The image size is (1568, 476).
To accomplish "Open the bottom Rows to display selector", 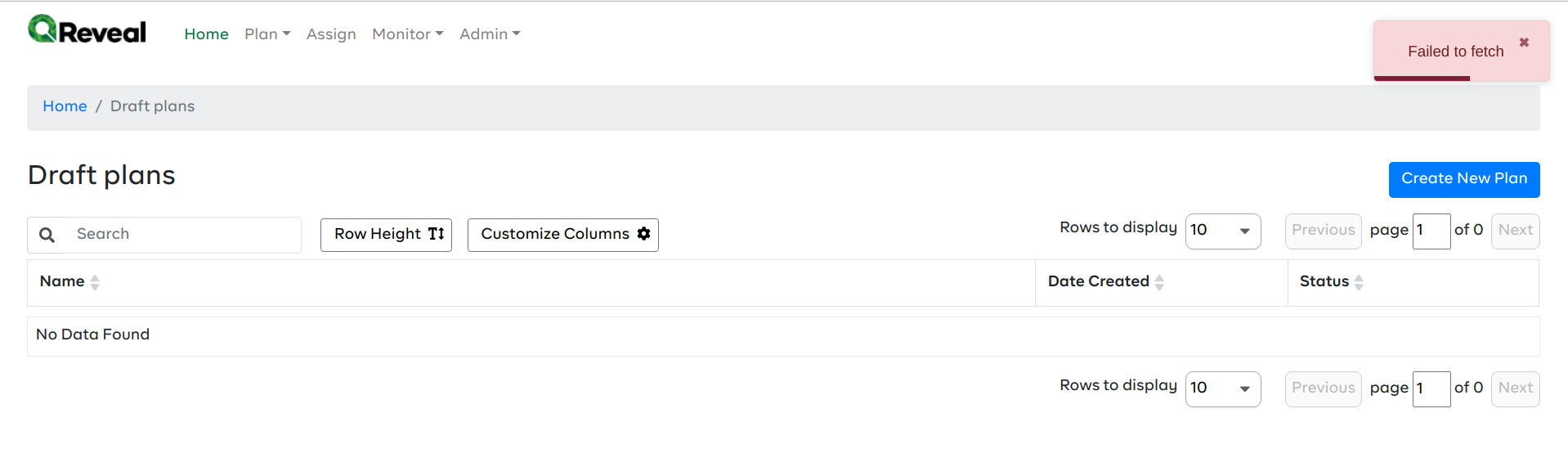I will tap(1222, 388).
